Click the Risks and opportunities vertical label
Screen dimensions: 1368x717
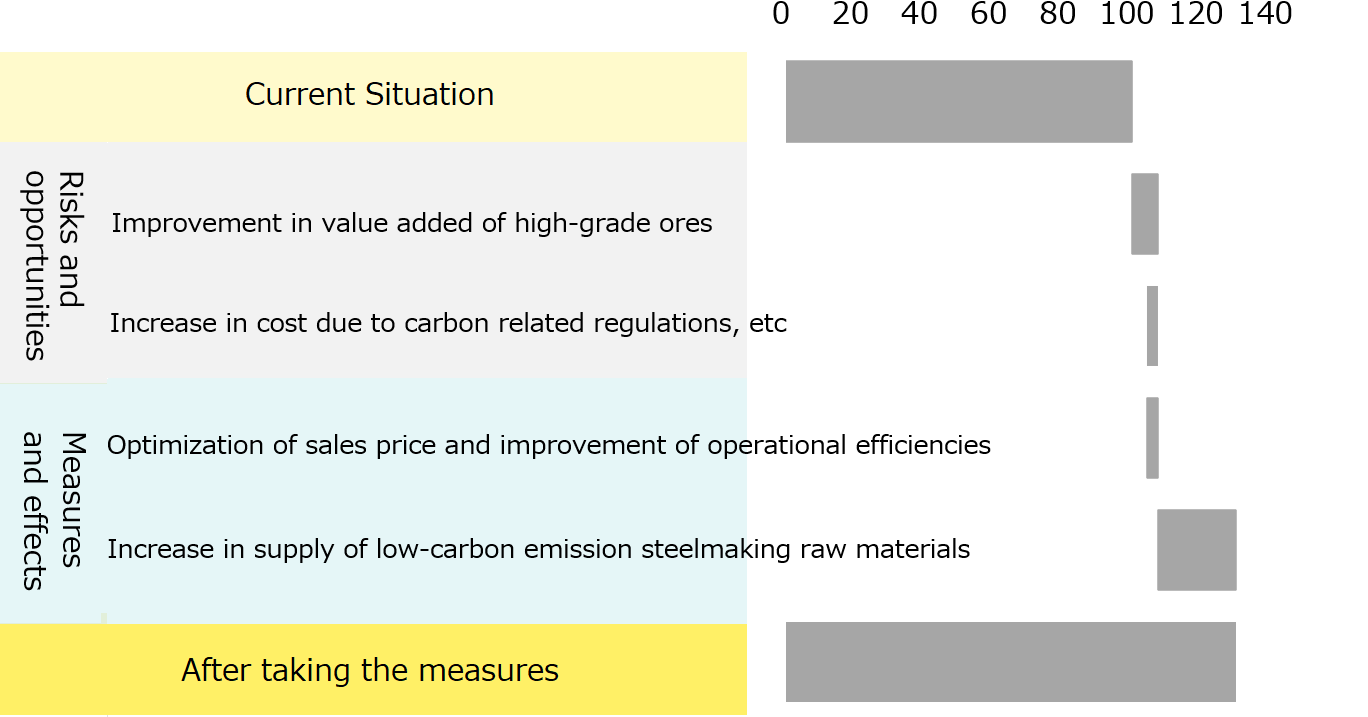coord(53,265)
